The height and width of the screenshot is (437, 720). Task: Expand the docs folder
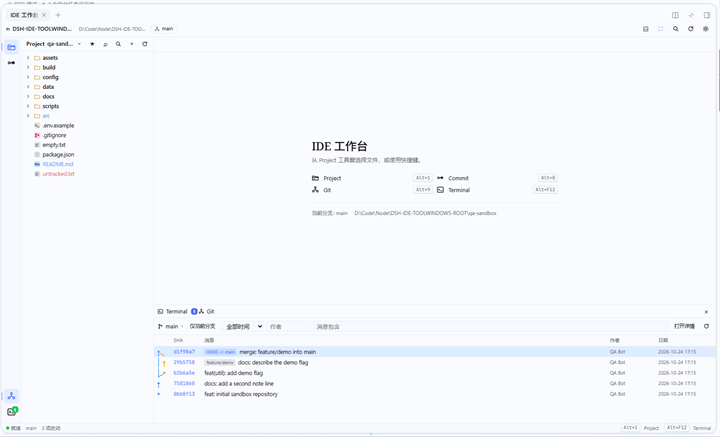(28, 96)
